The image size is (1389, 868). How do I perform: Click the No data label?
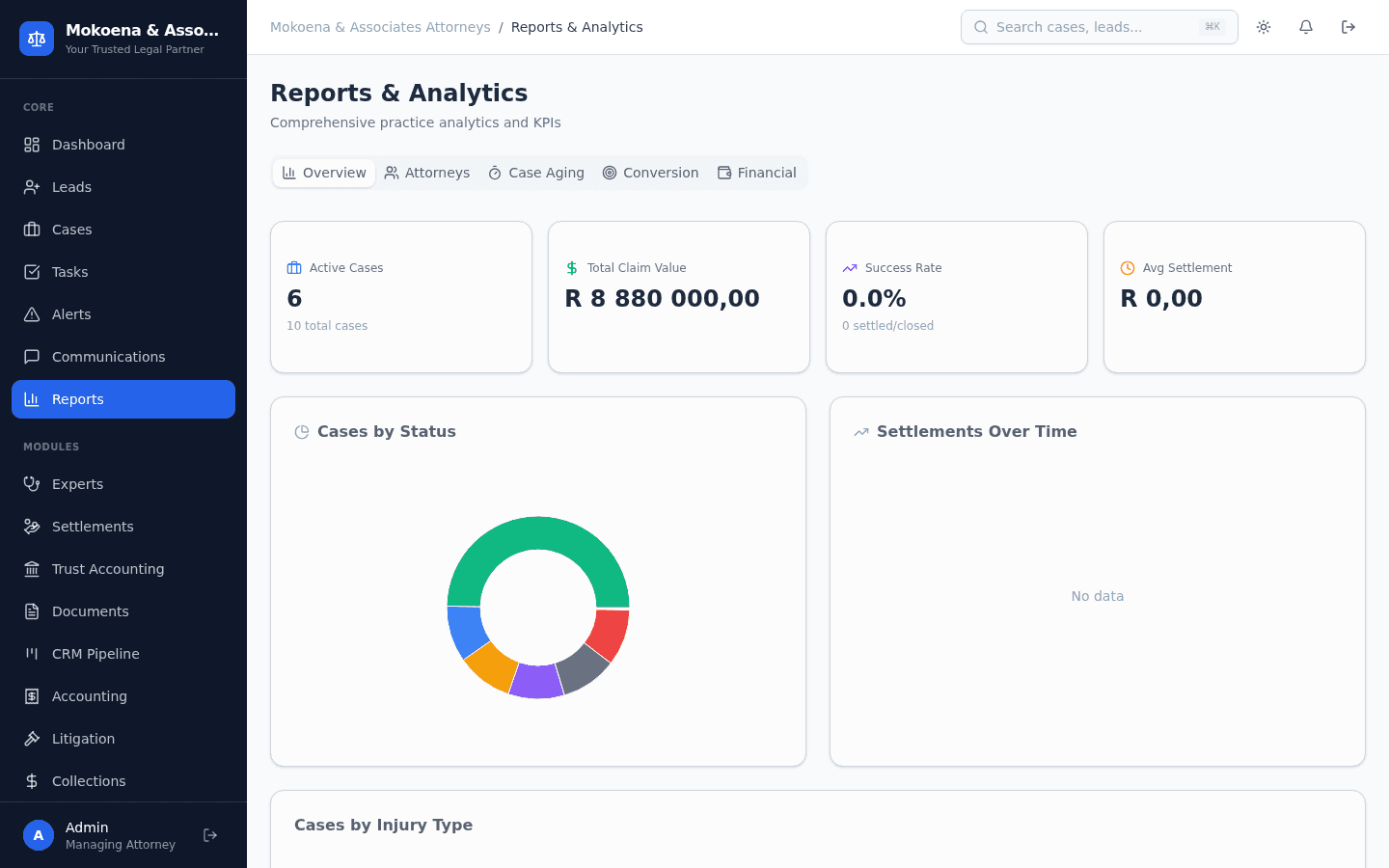[x=1098, y=596]
